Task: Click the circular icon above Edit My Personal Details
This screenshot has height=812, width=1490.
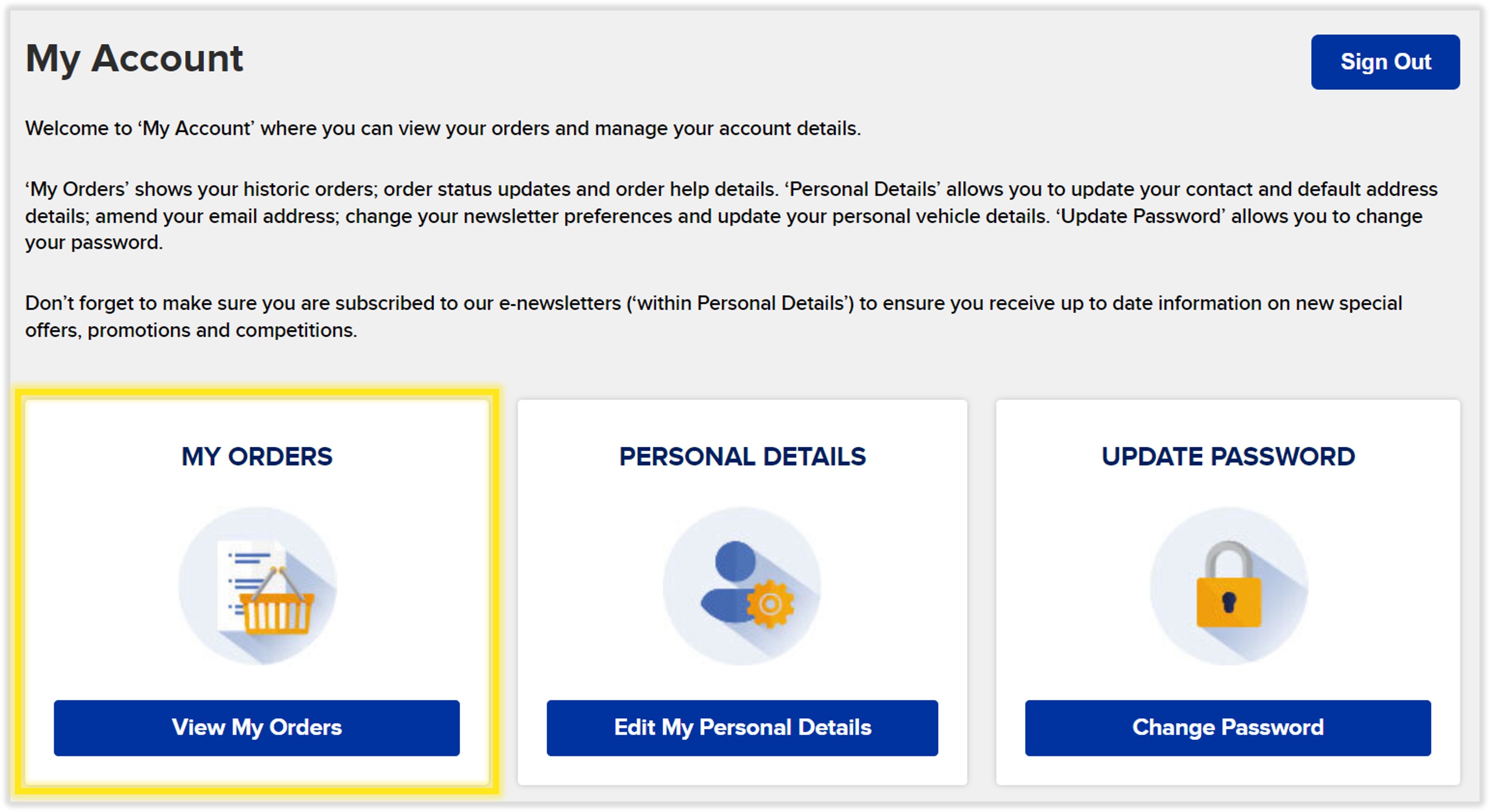Action: click(743, 587)
